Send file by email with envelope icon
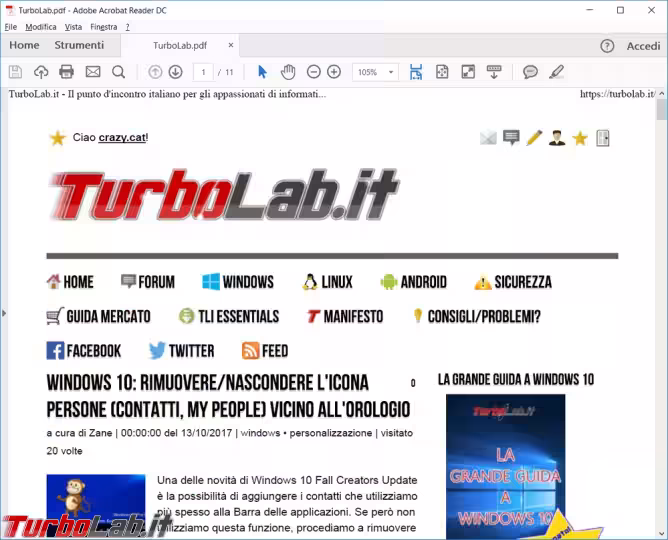This screenshot has width=668, height=540. point(93,72)
